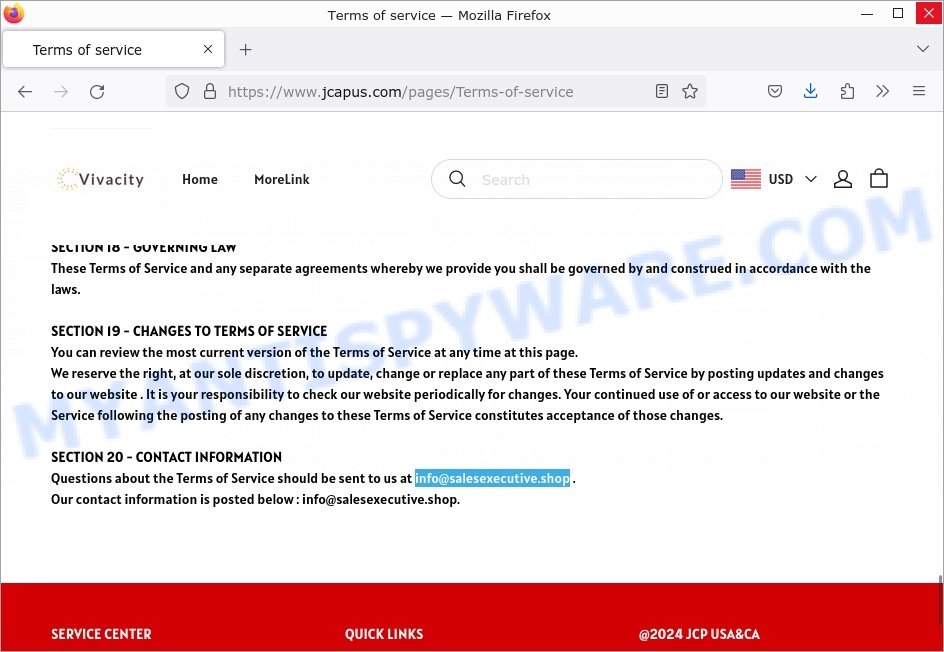This screenshot has width=944, height=652.
Task: Open the shopping bag cart icon
Action: [x=879, y=178]
